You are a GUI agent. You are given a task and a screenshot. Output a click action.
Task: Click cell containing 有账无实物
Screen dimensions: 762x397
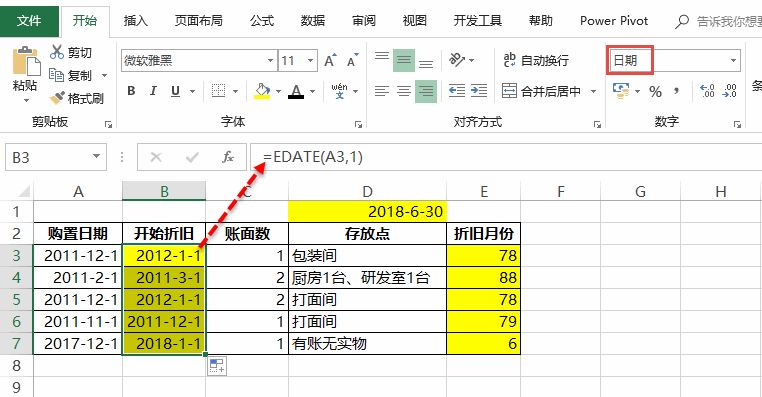367,344
